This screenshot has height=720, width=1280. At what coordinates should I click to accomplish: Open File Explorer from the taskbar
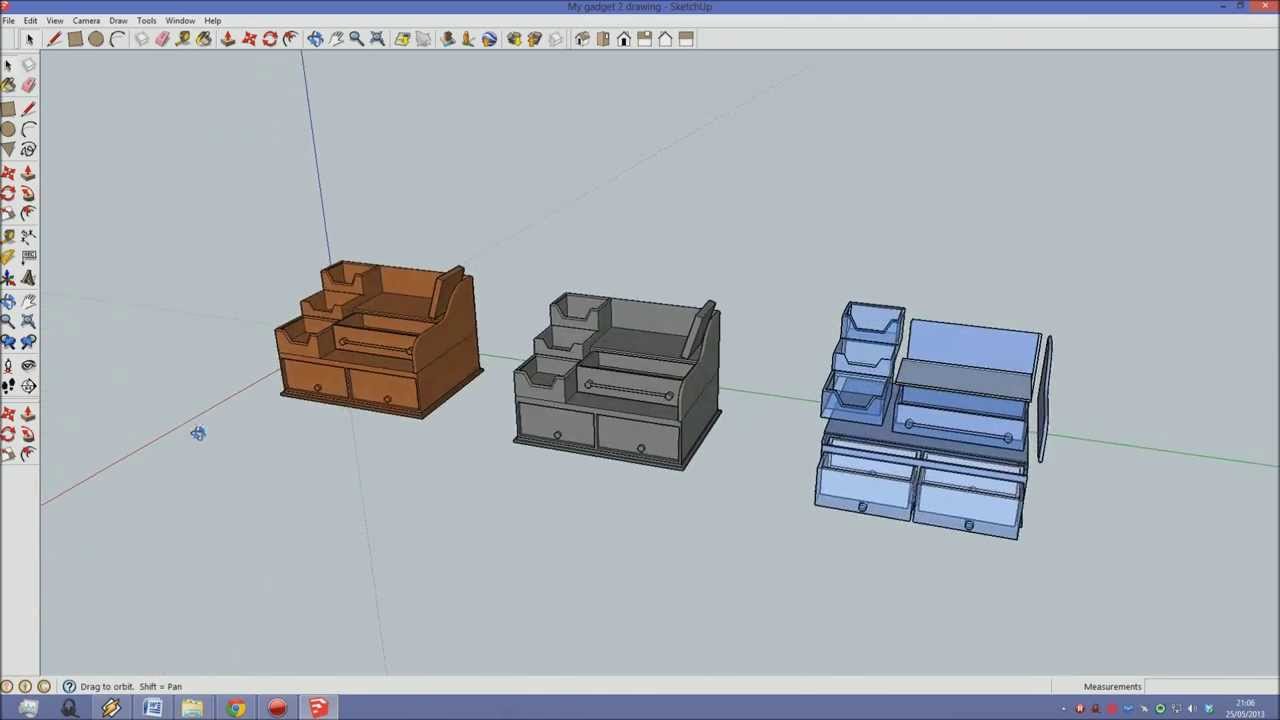point(193,708)
